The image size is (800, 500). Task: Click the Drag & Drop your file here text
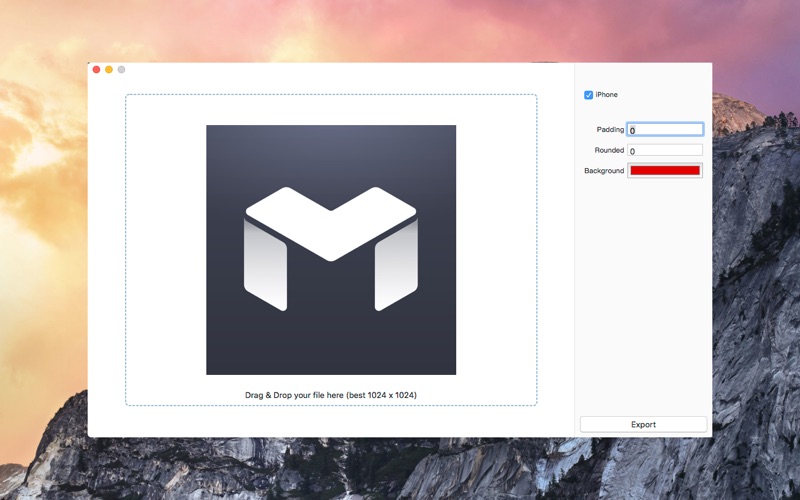[331, 395]
